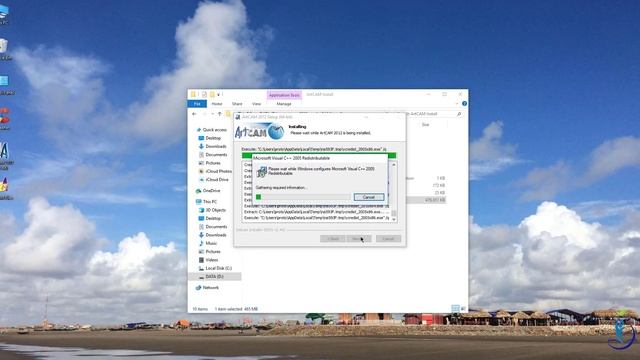Viewport: 640px width, 360px height.
Task: Open Pictures under This PC
Action: tap(213, 251)
